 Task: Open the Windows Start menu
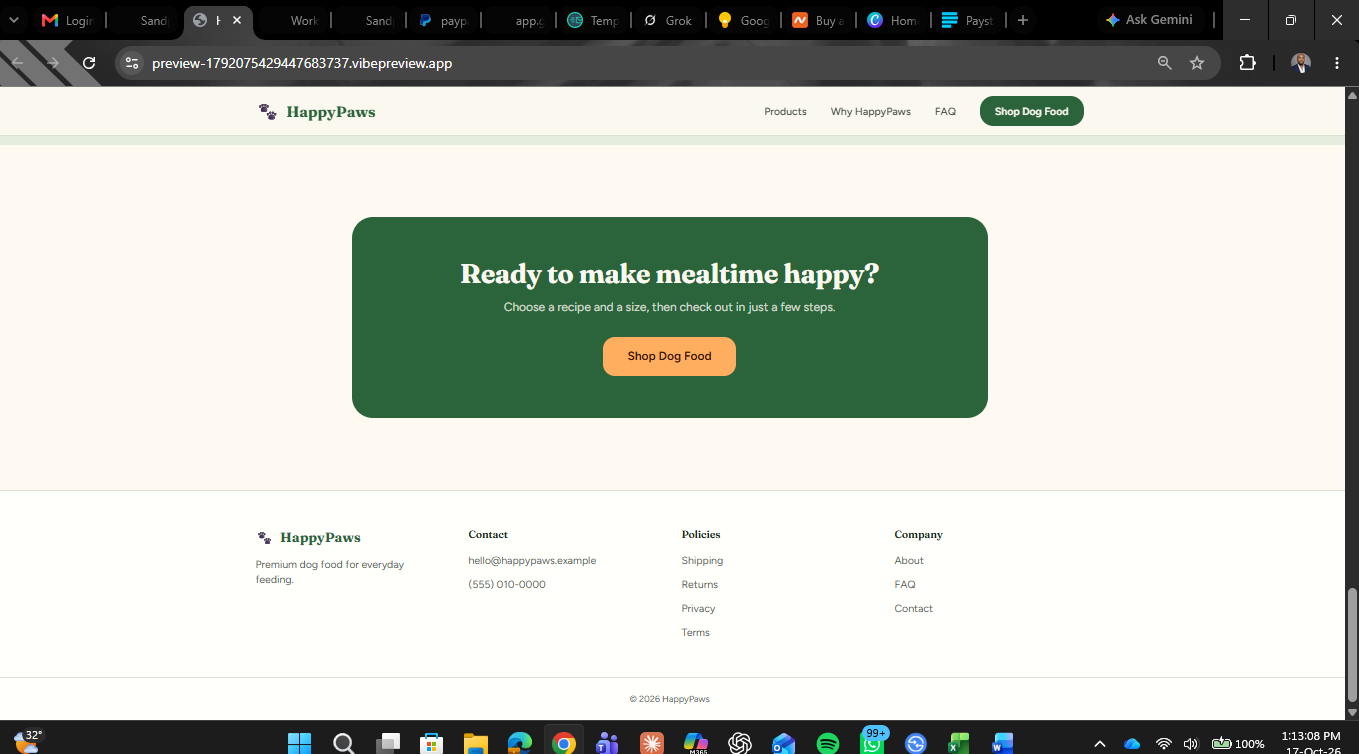click(x=299, y=743)
